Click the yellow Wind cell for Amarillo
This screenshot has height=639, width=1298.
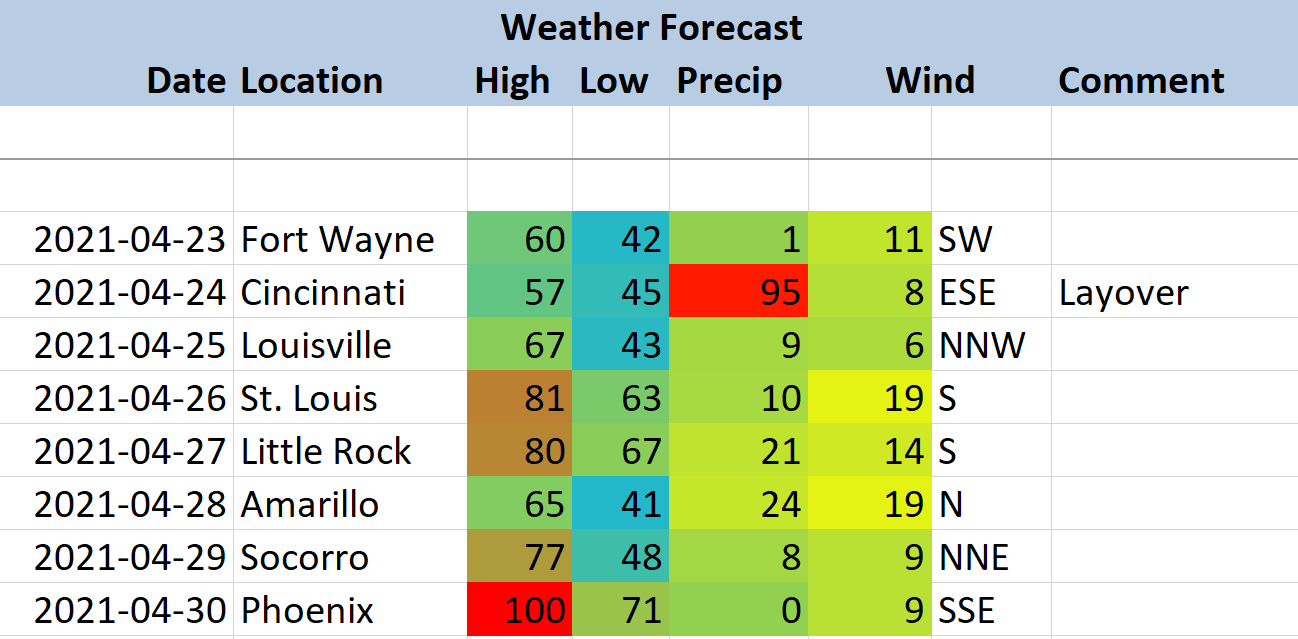[870, 504]
